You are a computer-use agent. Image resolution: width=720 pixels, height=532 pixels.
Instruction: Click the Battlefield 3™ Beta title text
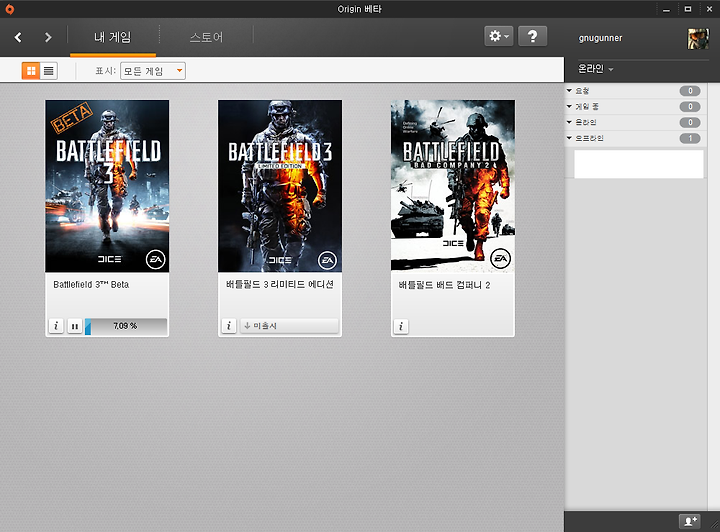(x=91, y=285)
